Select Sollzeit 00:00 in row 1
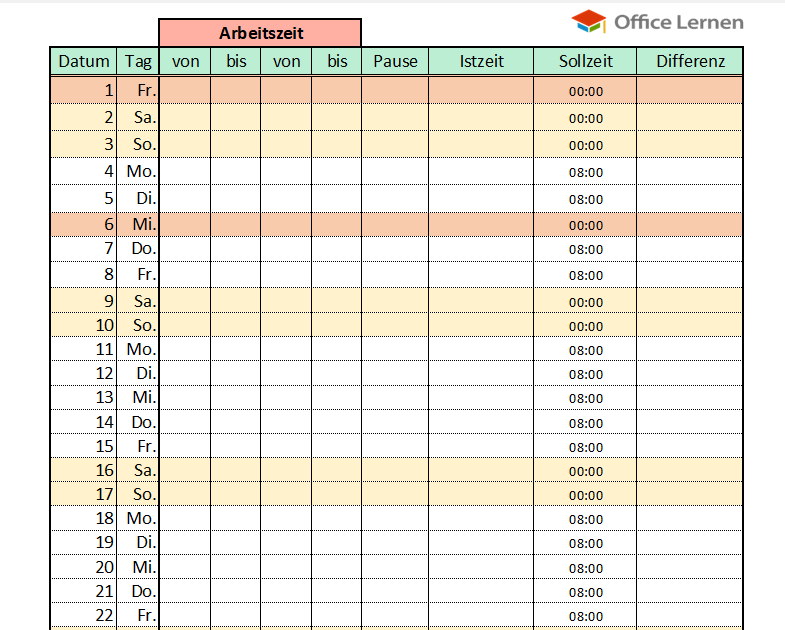The width and height of the screenshot is (785, 630). 585,91
